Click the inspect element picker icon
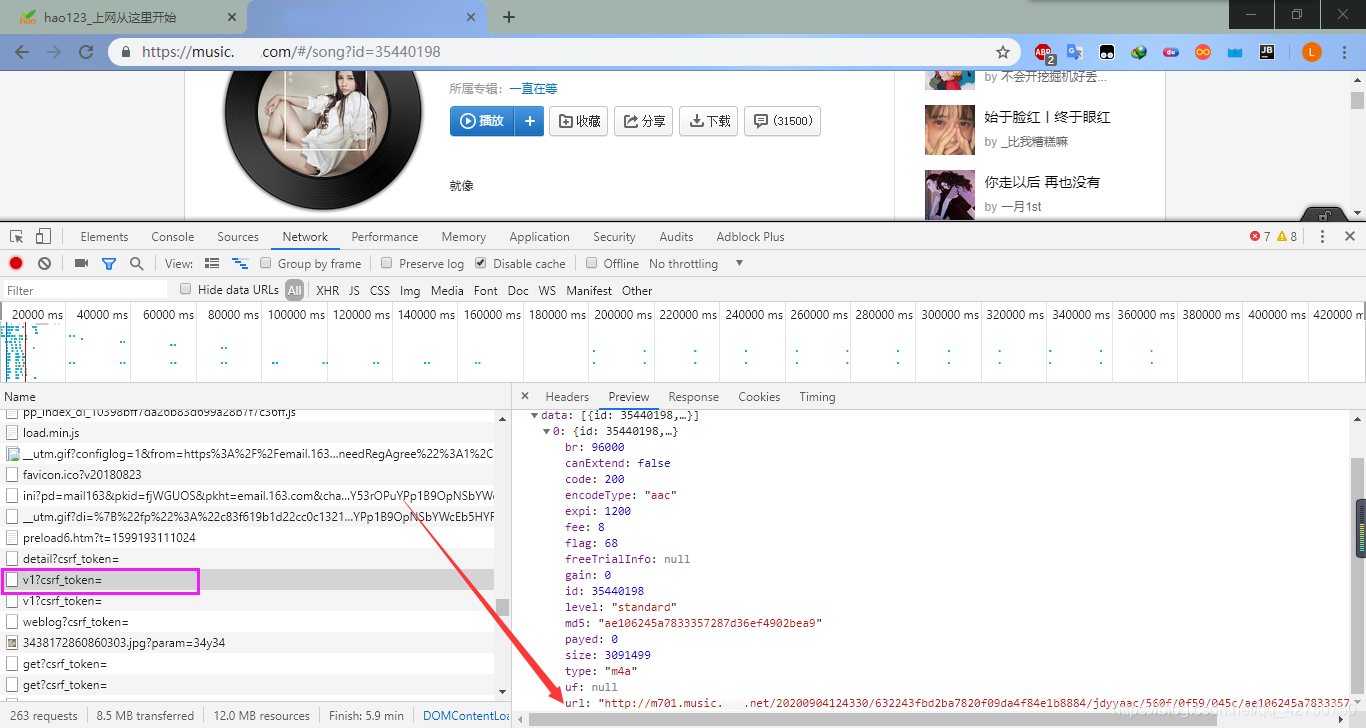 [17, 237]
